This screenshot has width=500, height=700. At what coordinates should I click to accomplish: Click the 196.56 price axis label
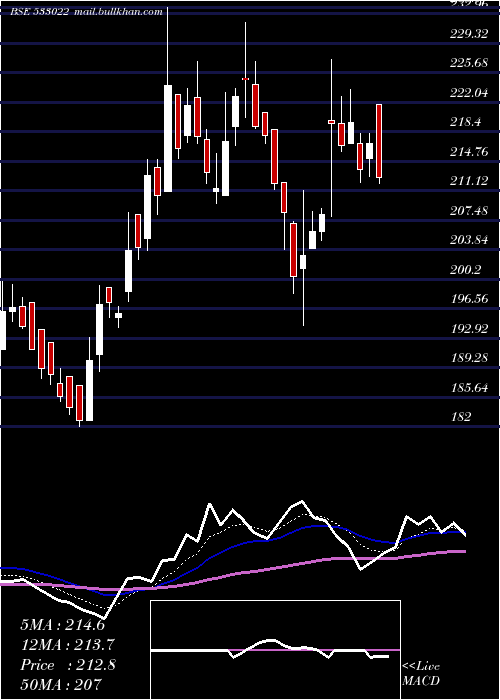469,299
